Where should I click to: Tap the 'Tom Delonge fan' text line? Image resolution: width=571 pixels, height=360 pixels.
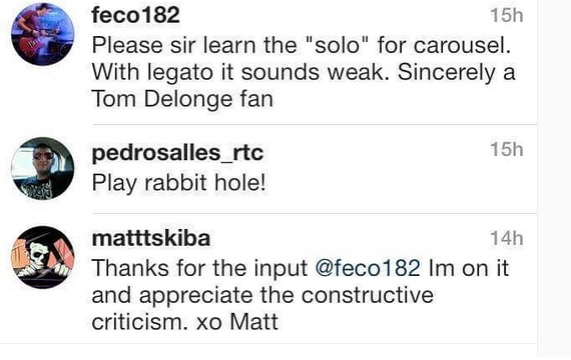coord(182,99)
